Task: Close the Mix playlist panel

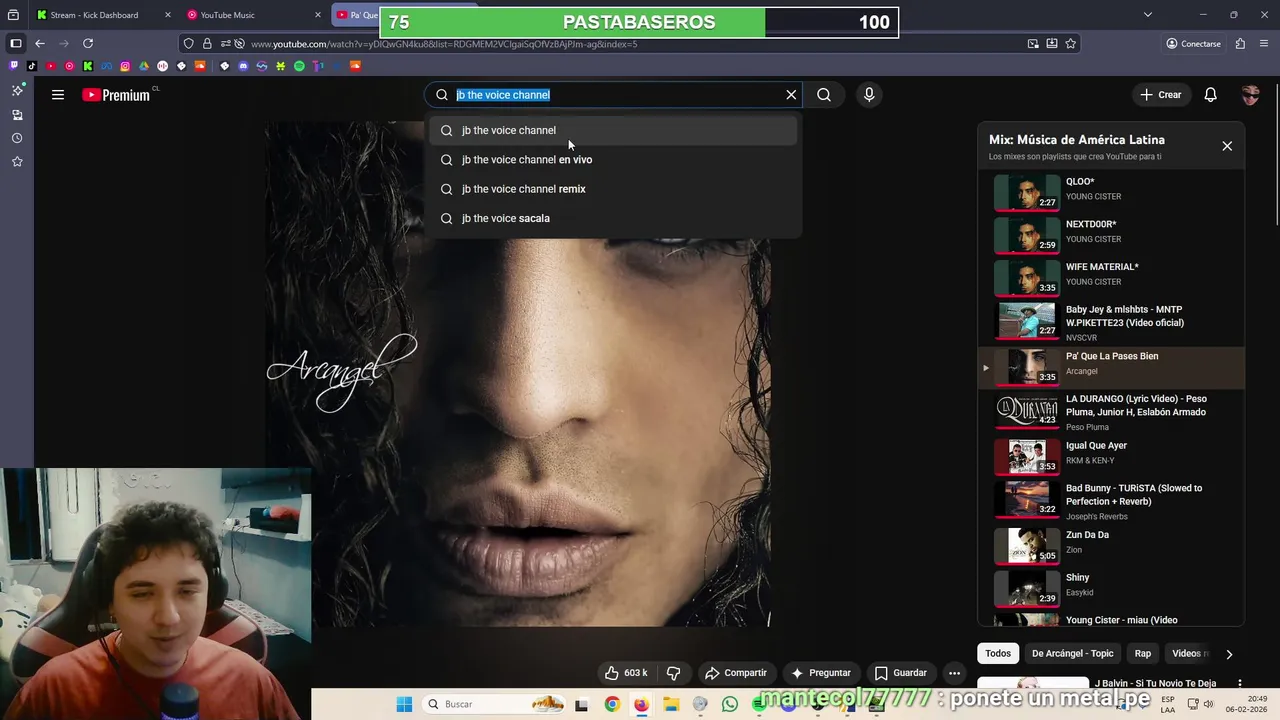Action: pos(1227,146)
